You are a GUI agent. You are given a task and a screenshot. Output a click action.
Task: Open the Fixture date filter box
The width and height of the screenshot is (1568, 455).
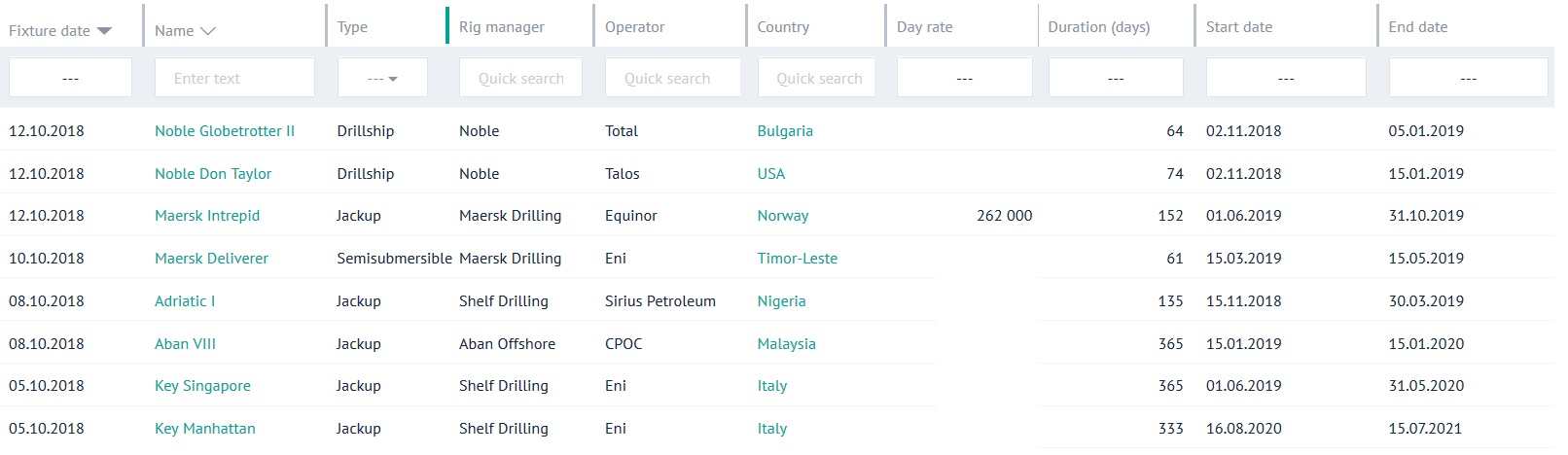click(x=70, y=78)
